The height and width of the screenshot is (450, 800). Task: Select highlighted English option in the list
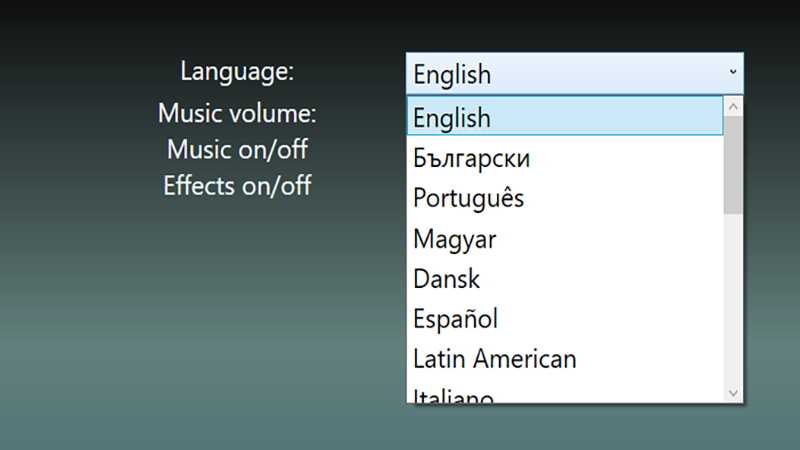pyautogui.click(x=564, y=117)
